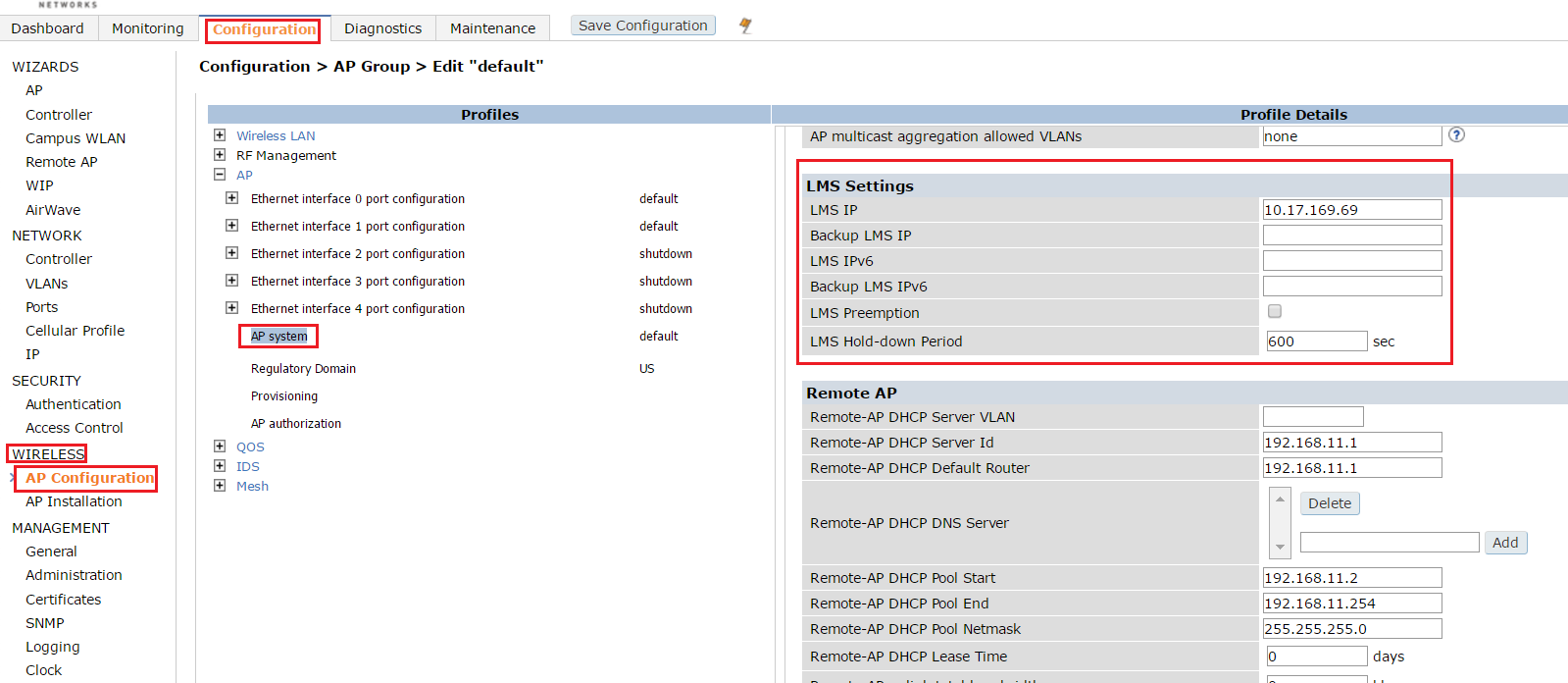This screenshot has height=683, width=1568.
Task: Focus the DHCP DNS Server entry field
Action: pos(1390,543)
